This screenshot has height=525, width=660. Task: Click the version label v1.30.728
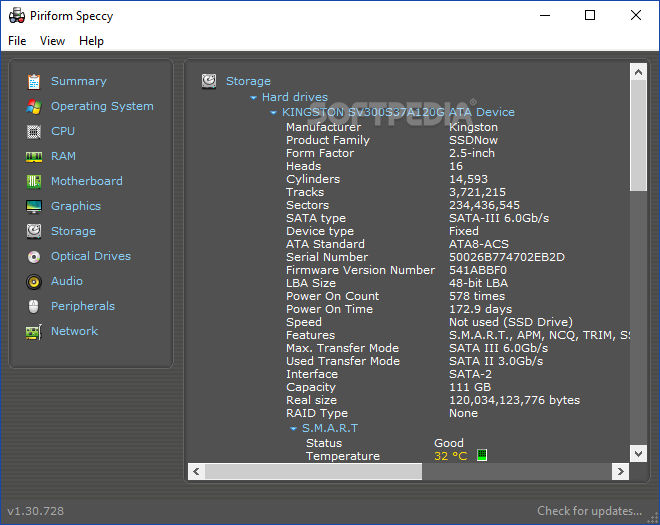coord(36,511)
